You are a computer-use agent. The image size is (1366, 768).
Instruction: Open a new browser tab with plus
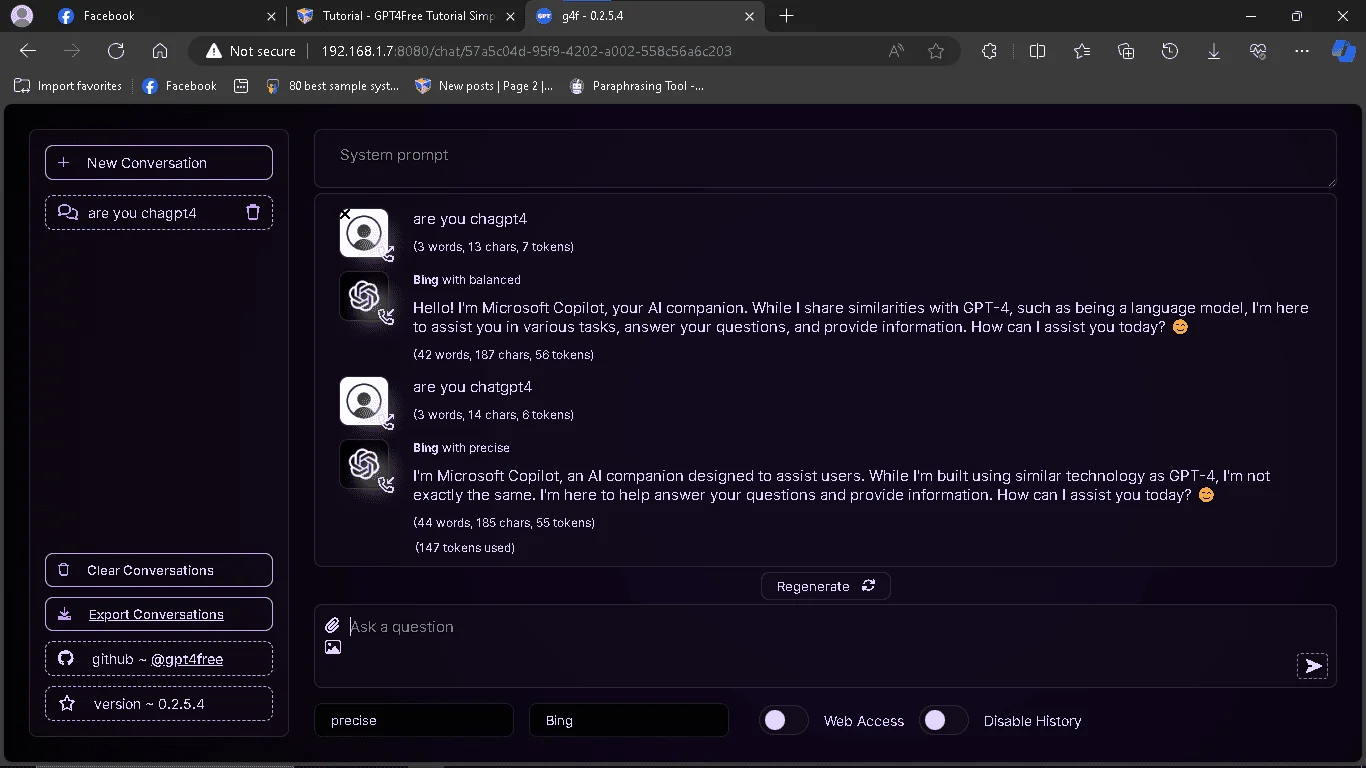click(x=787, y=16)
